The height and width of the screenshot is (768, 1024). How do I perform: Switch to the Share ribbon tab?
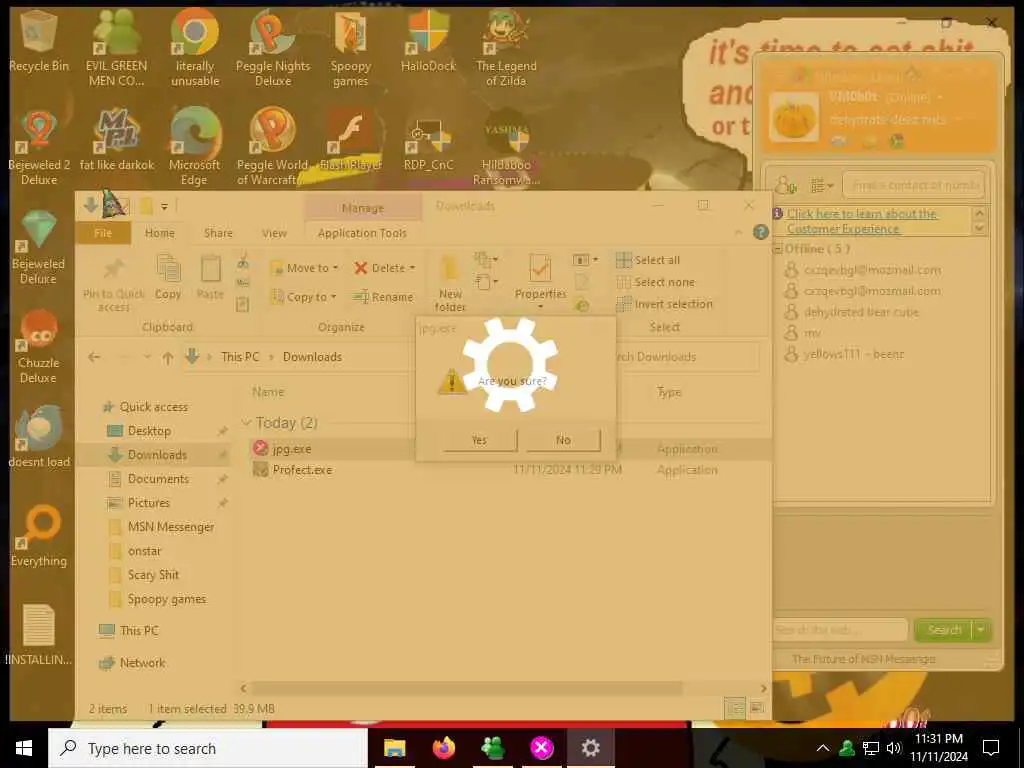(x=218, y=233)
